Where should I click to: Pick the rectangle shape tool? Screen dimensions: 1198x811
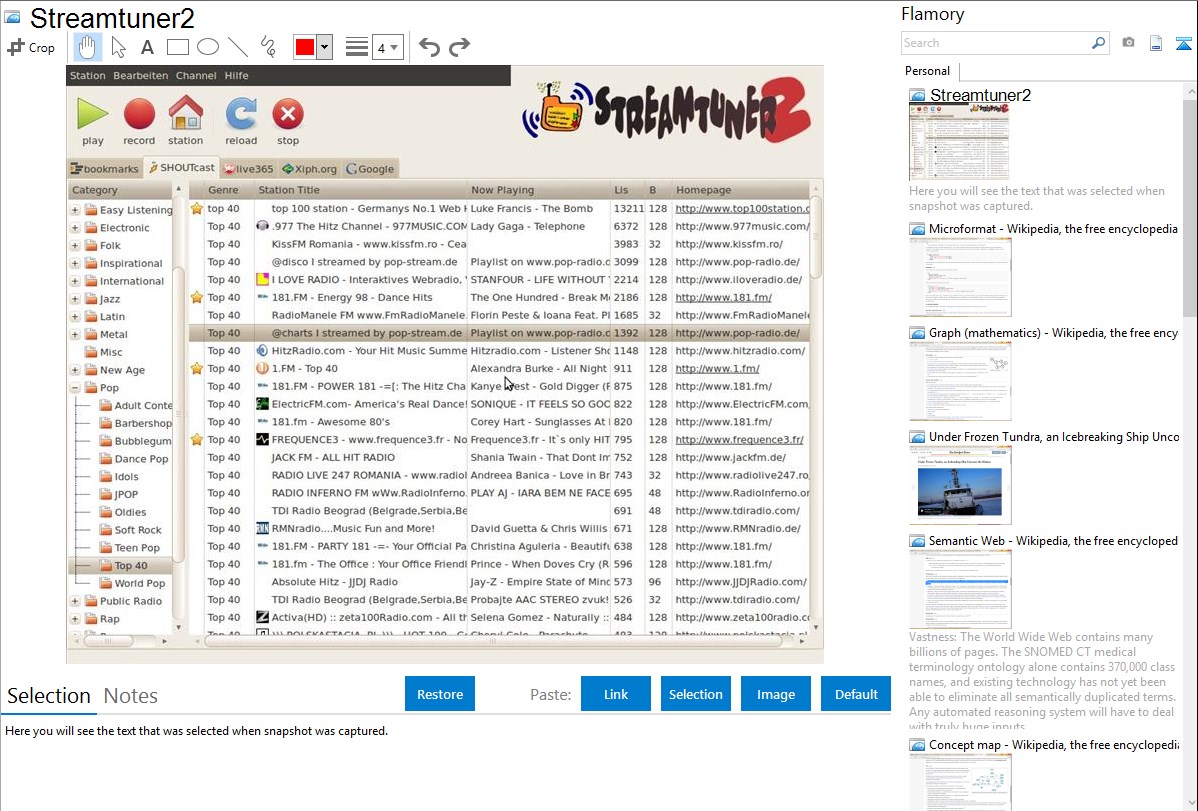[x=177, y=47]
